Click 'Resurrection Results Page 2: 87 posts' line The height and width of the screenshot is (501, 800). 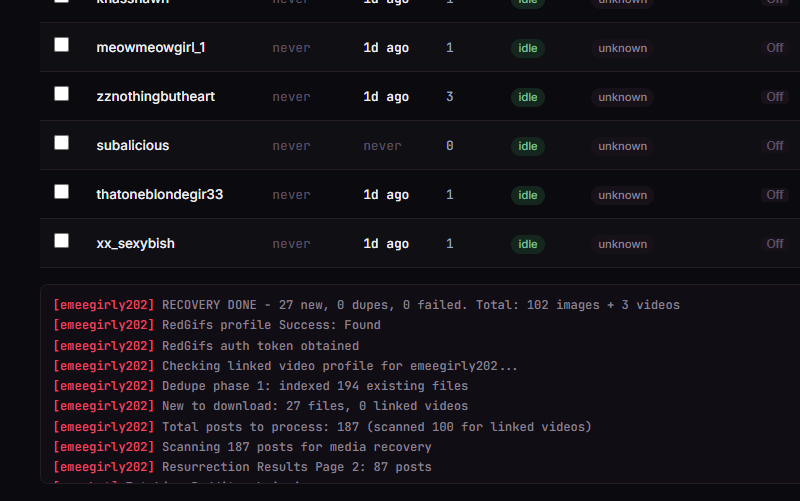pos(242,467)
